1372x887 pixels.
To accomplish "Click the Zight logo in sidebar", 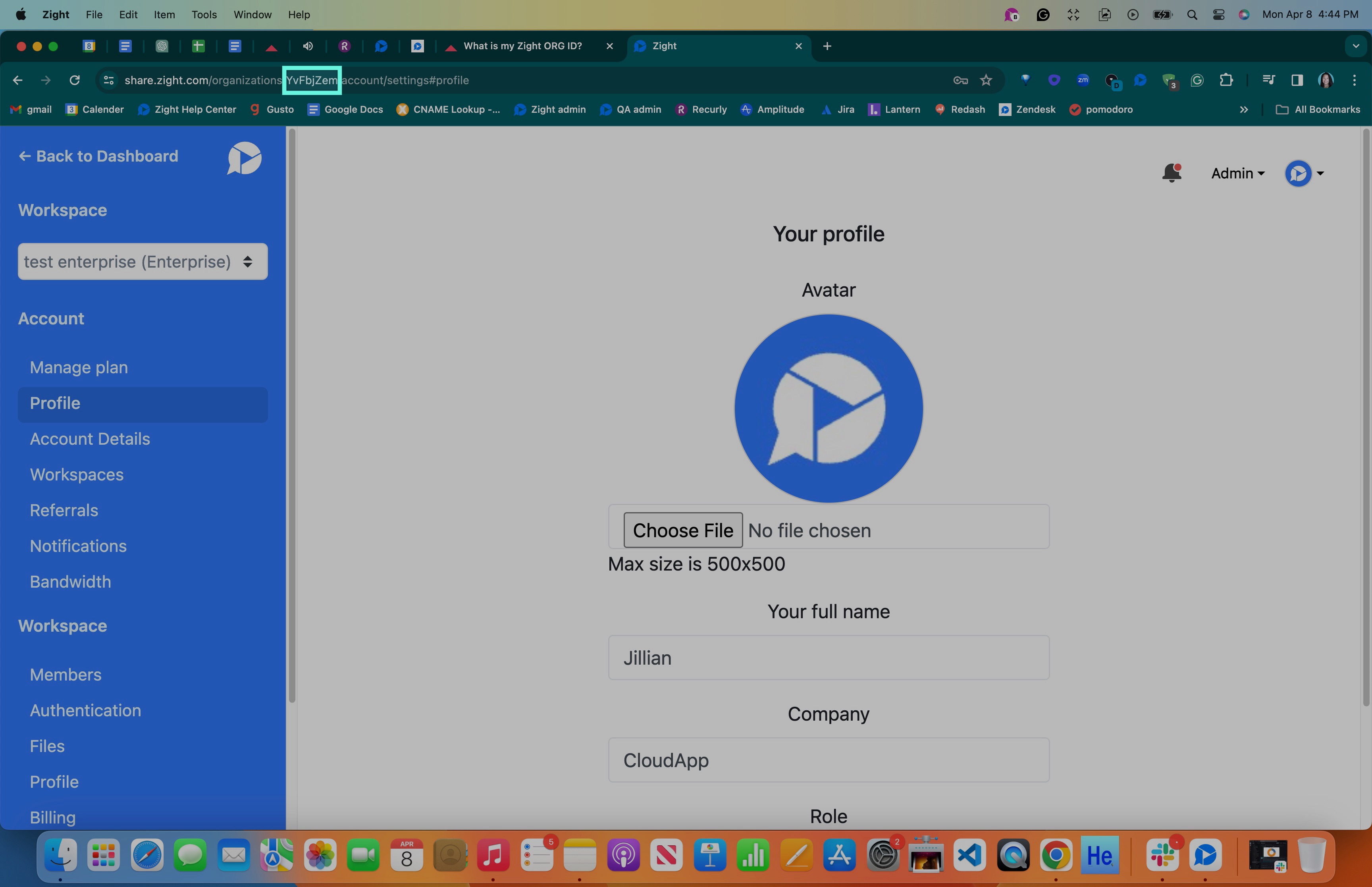I will pyautogui.click(x=244, y=158).
